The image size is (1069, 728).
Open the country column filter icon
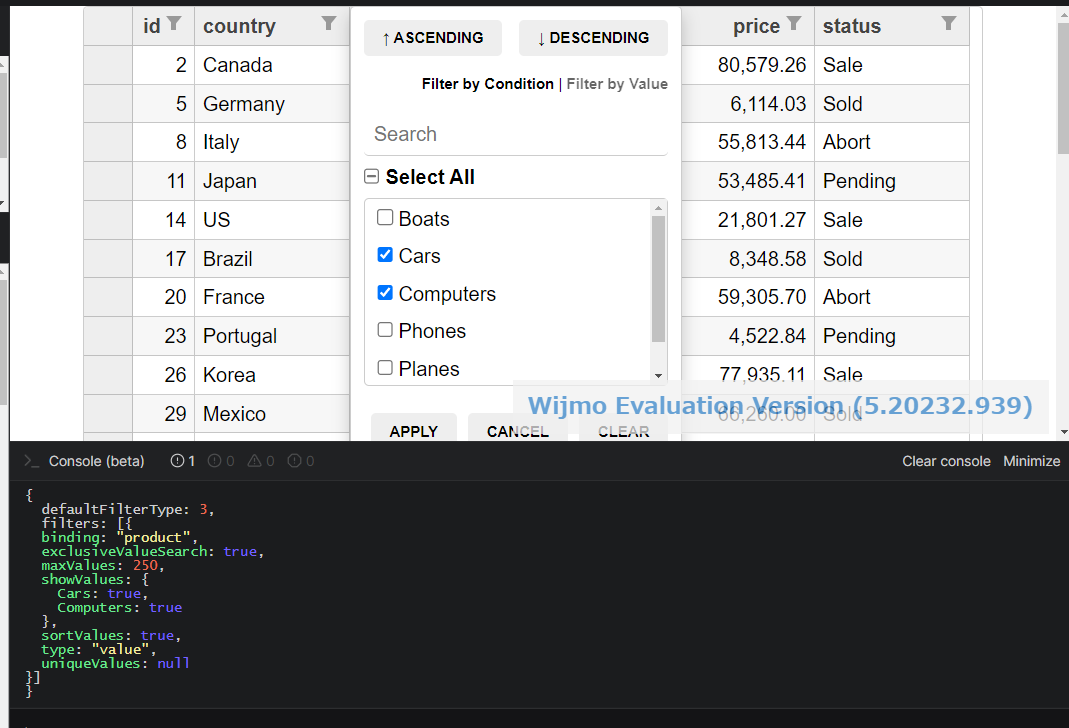pos(329,24)
